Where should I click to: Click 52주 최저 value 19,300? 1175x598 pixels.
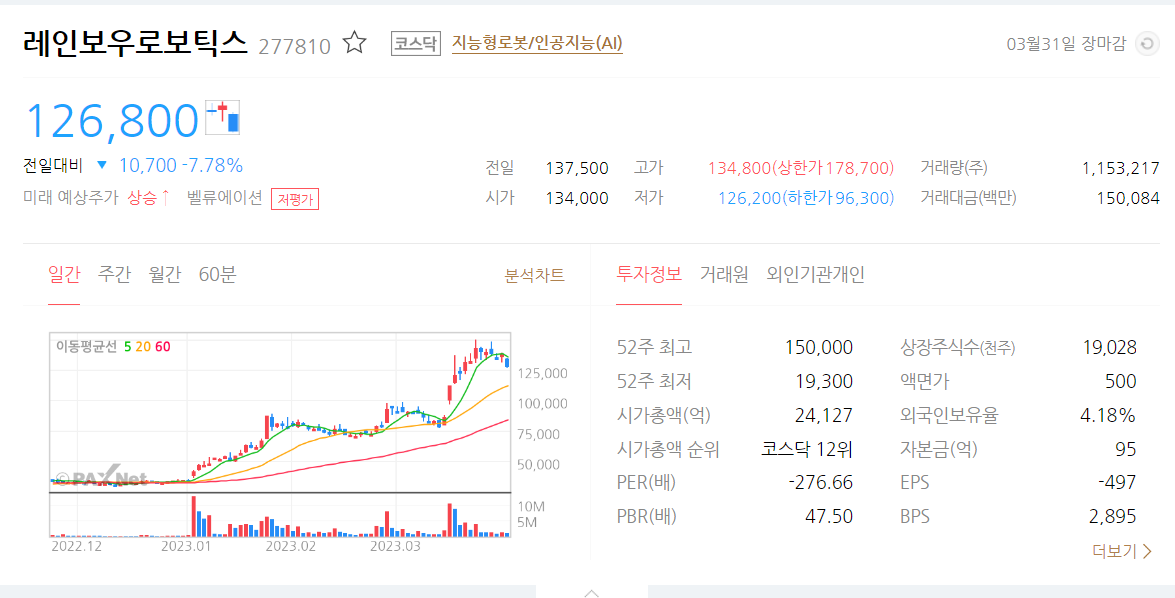click(824, 381)
